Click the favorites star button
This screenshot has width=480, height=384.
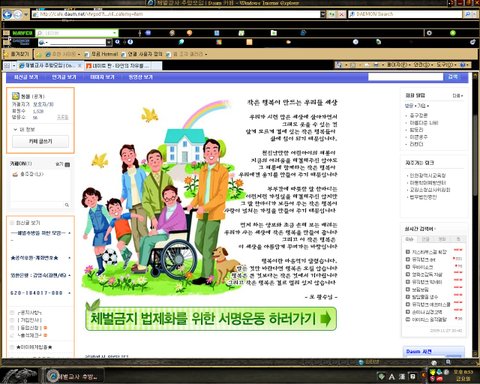pos(16,54)
